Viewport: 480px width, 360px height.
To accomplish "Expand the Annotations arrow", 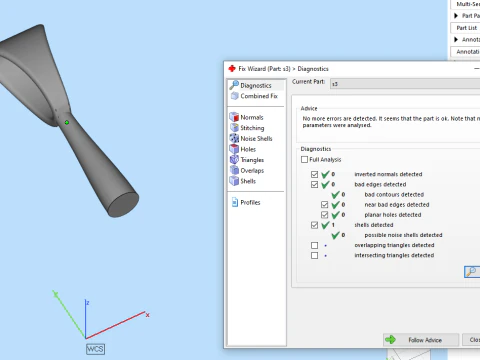I will click(456, 39).
